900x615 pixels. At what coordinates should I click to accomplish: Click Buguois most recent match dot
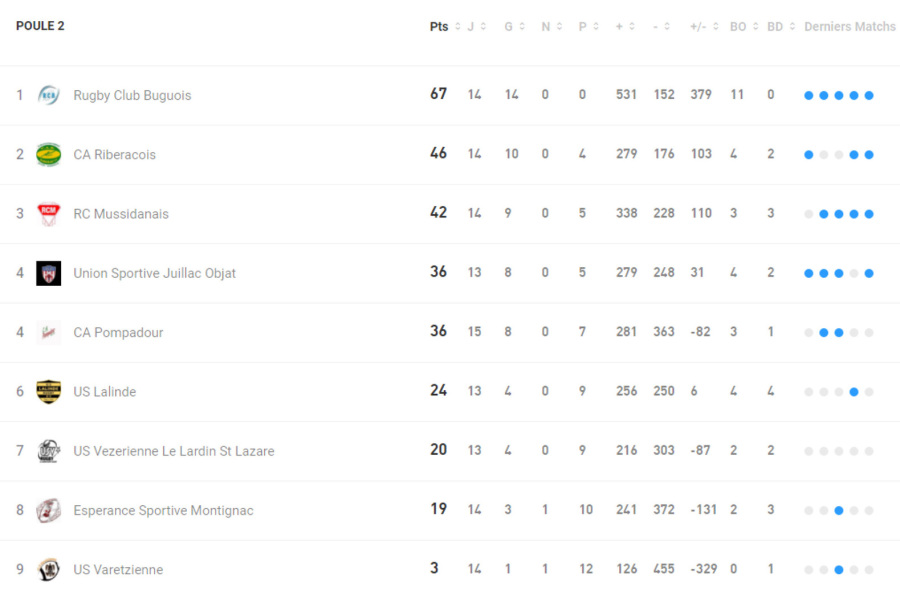coord(869,96)
